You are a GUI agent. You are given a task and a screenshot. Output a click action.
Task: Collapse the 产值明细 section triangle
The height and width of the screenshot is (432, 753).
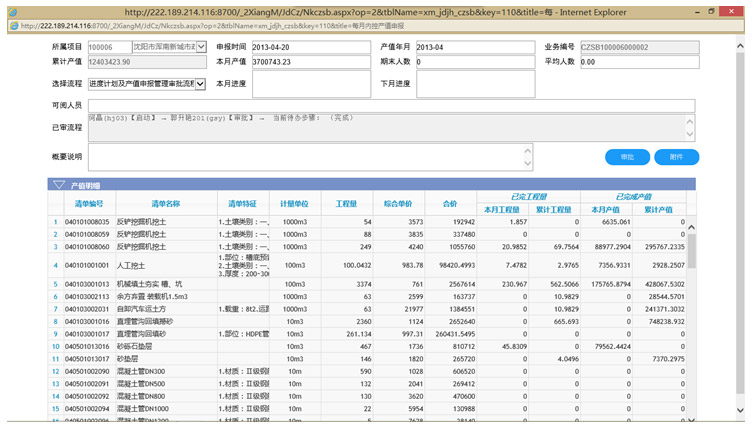59,185
